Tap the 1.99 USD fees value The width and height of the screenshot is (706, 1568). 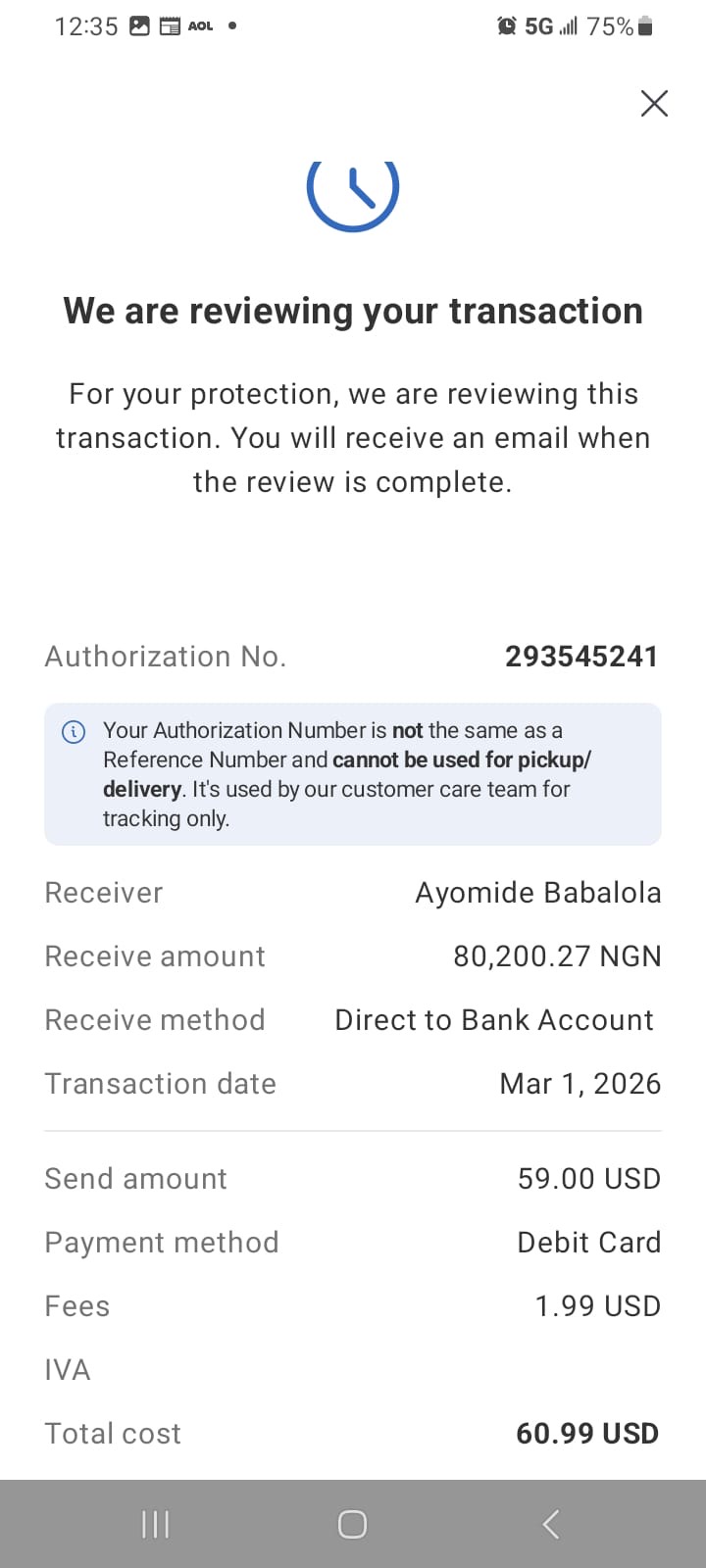pos(597,1306)
